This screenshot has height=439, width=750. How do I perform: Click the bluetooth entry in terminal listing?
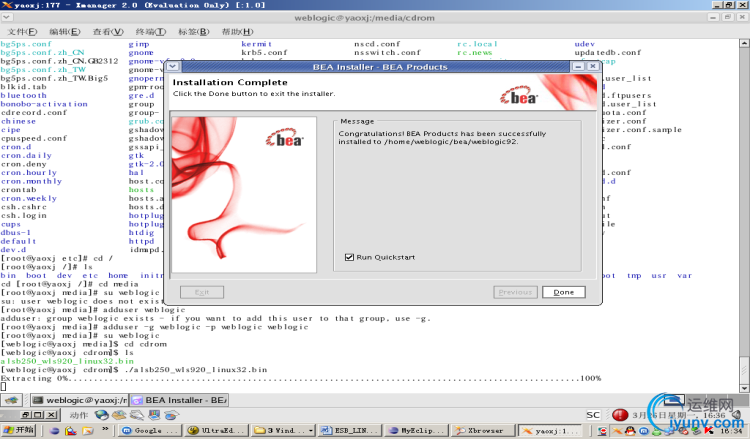pyautogui.click(x=23, y=96)
